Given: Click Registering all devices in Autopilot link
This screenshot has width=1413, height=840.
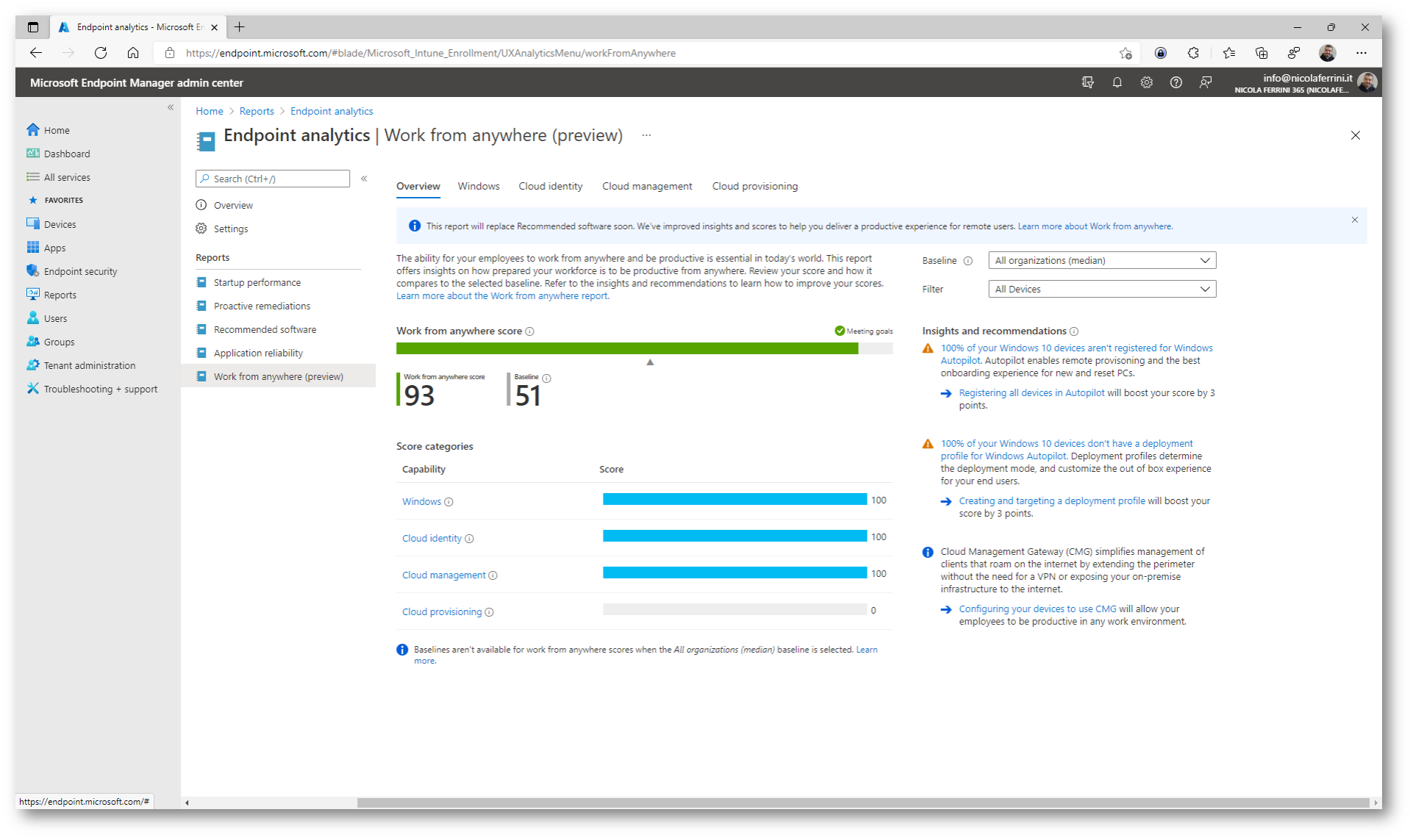Looking at the screenshot, I should 1031,393.
